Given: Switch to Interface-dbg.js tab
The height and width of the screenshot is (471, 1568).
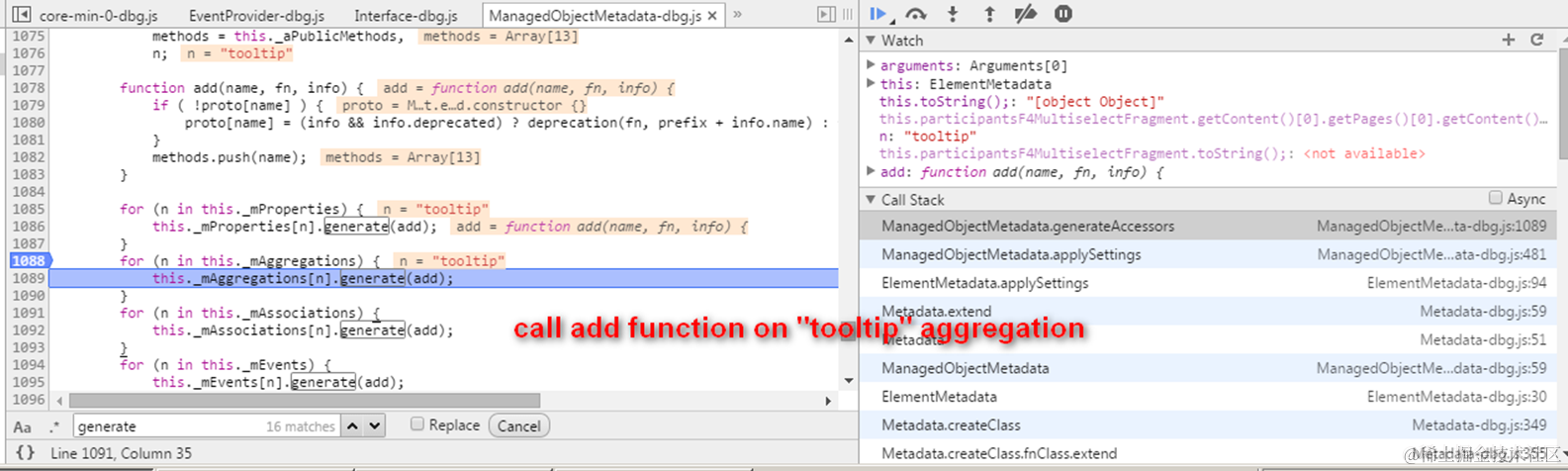Looking at the screenshot, I should [x=406, y=16].
